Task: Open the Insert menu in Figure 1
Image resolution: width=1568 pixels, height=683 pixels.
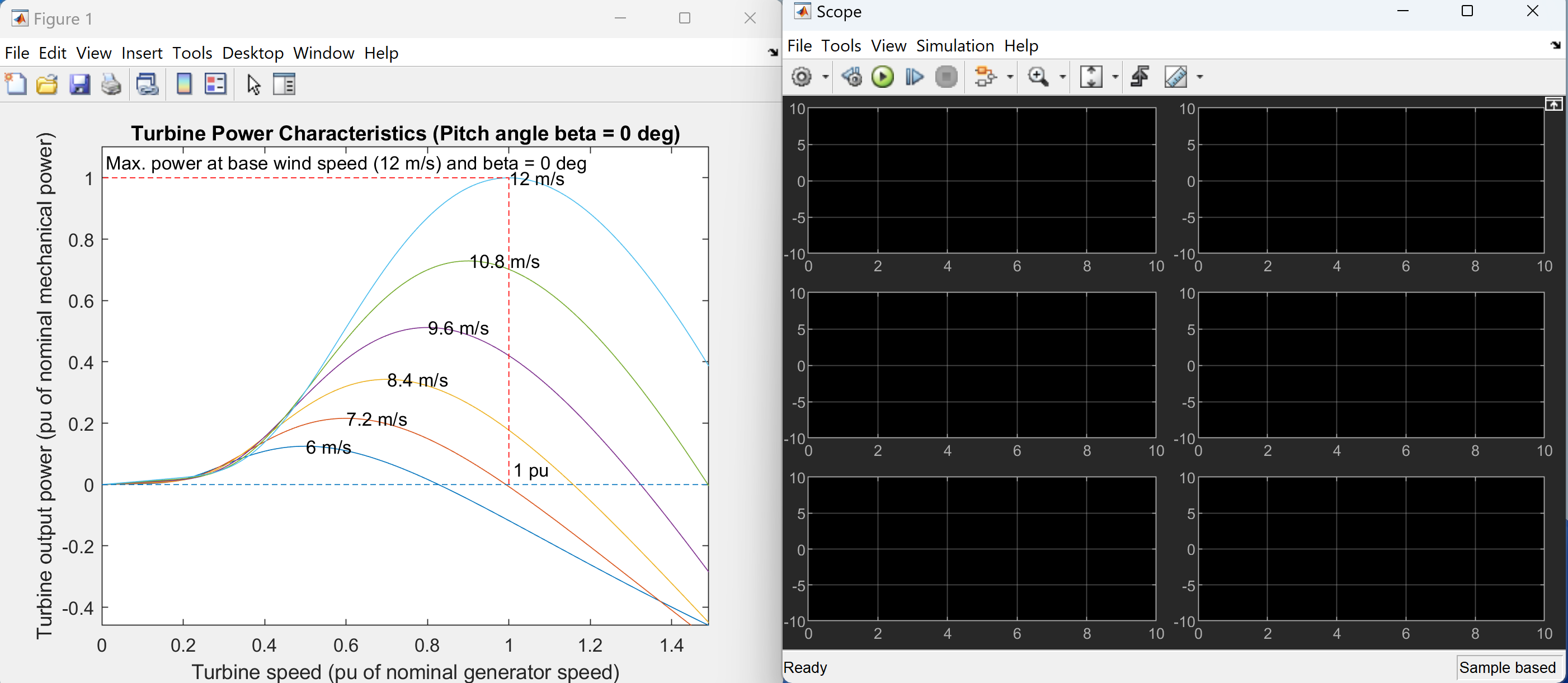Action: coord(141,53)
